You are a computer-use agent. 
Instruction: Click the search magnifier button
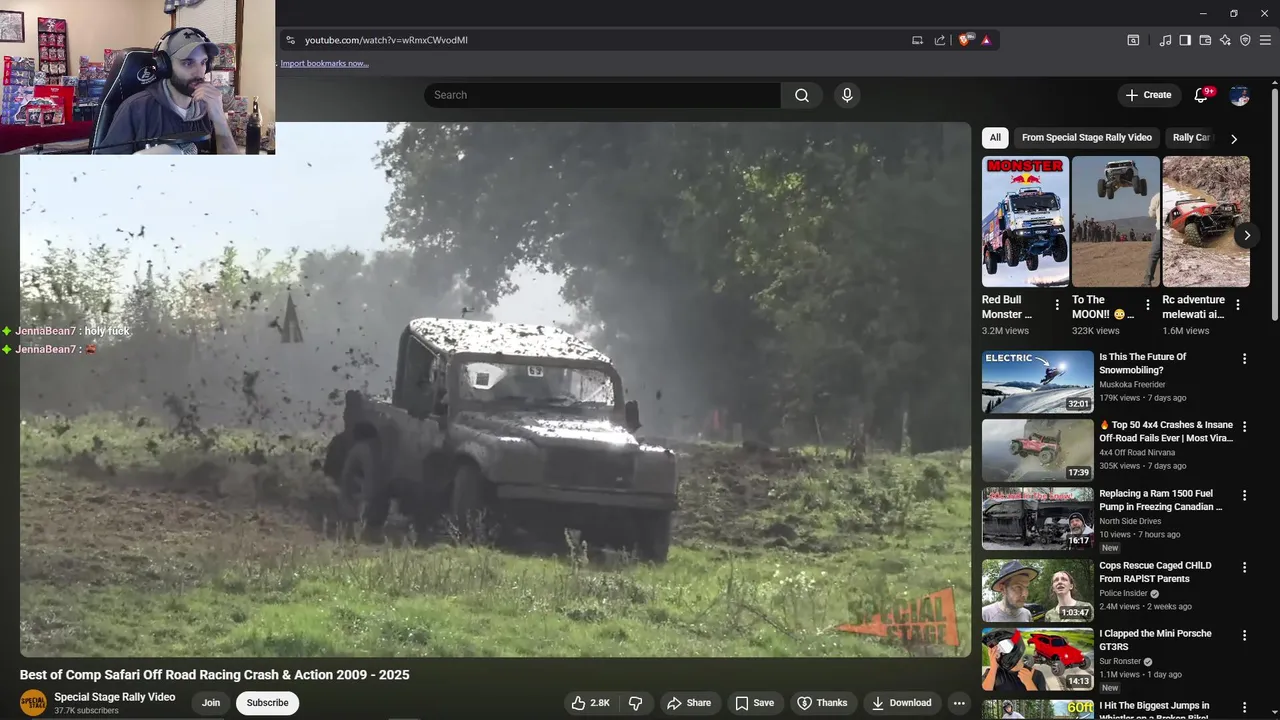tap(802, 95)
